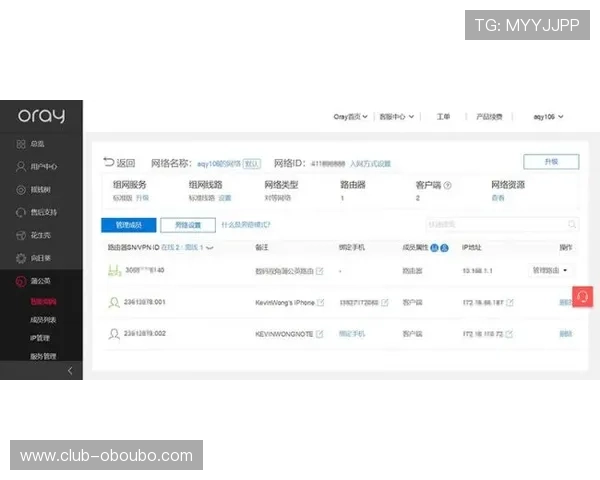Click the router serial ending 140
Image resolution: width=600 pixels, height=480 pixels.
coord(145,270)
